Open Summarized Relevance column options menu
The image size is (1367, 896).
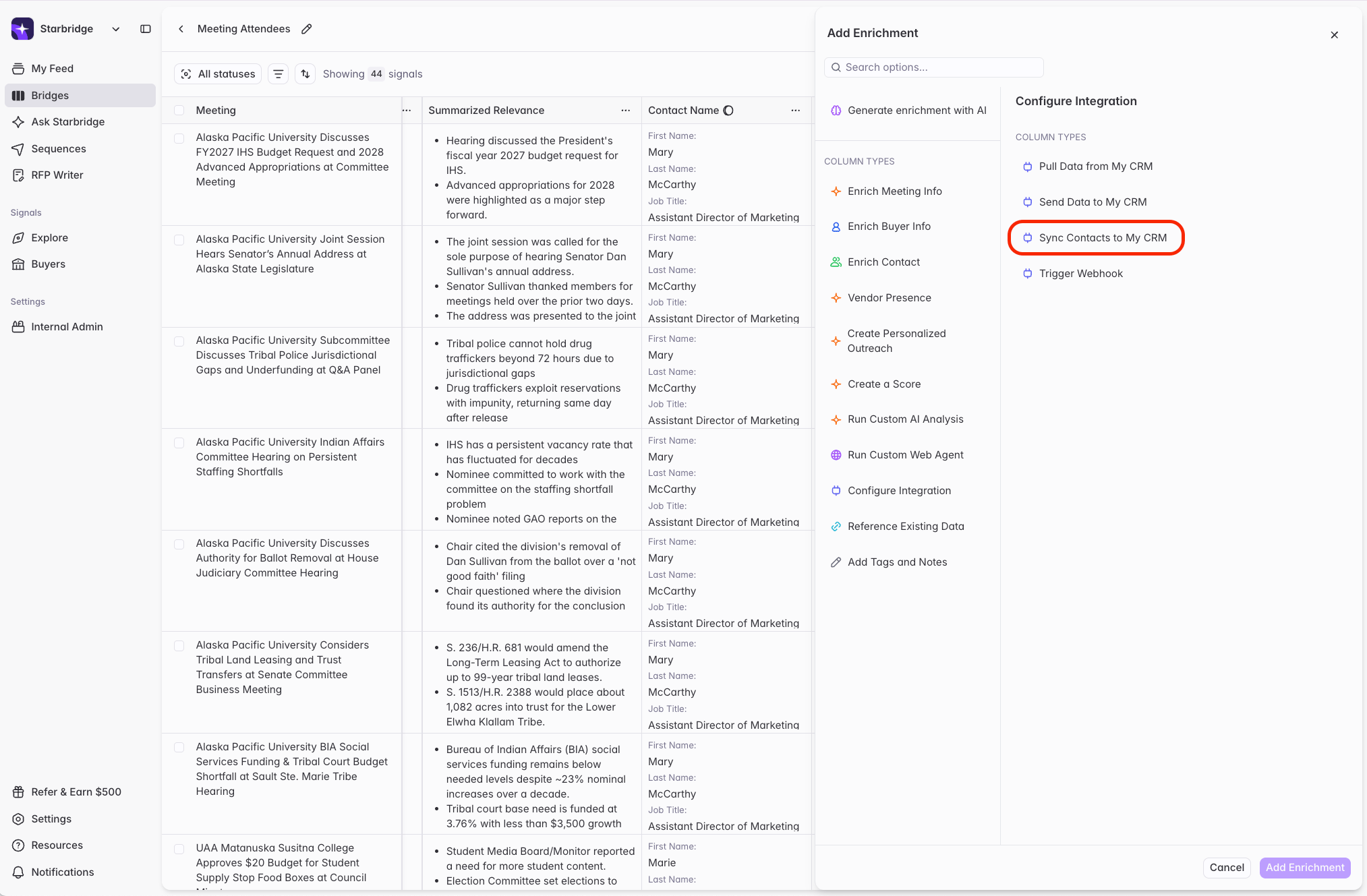tap(626, 111)
